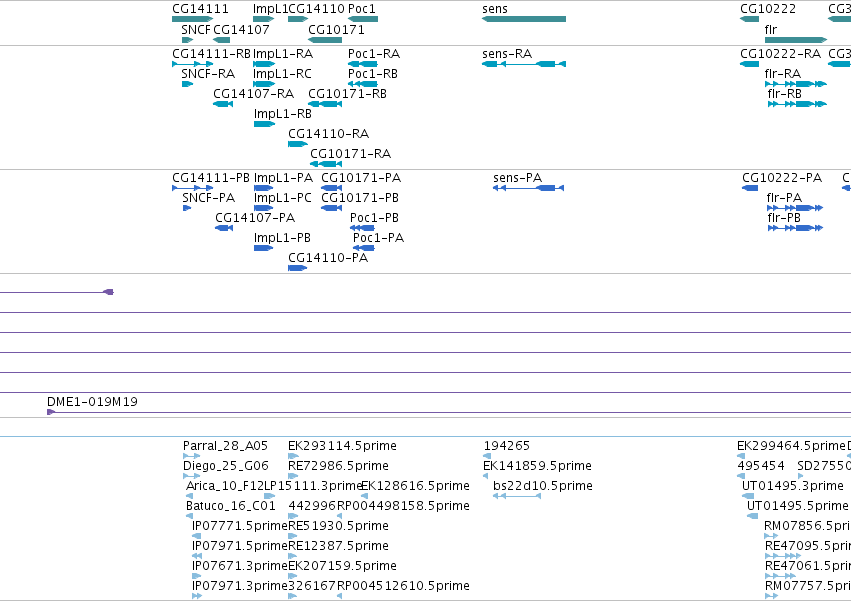Click the sens-RA transcript glyph
The image size is (851, 601).
pyautogui.click(x=524, y=64)
